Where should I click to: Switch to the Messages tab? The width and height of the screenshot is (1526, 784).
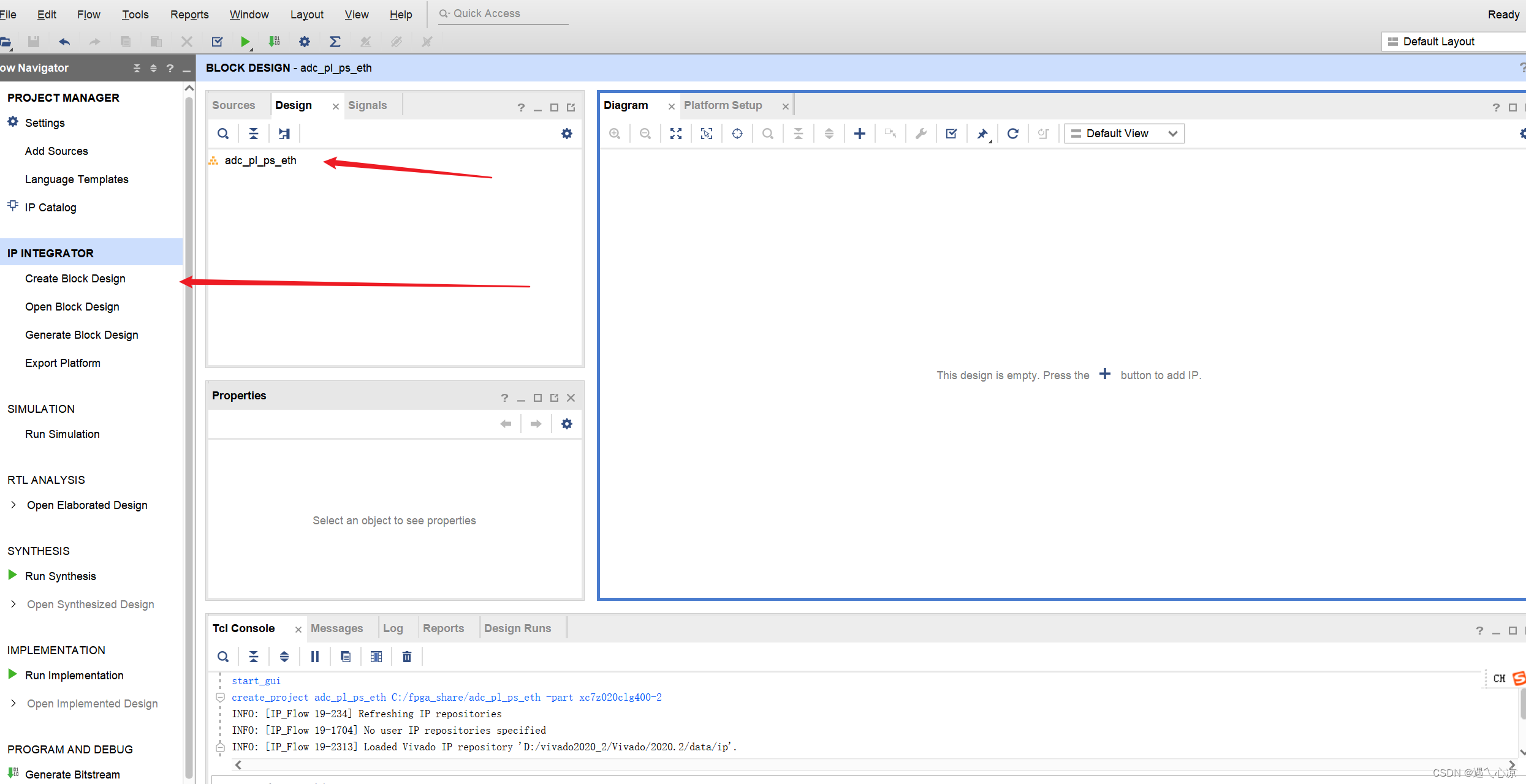pyautogui.click(x=337, y=628)
